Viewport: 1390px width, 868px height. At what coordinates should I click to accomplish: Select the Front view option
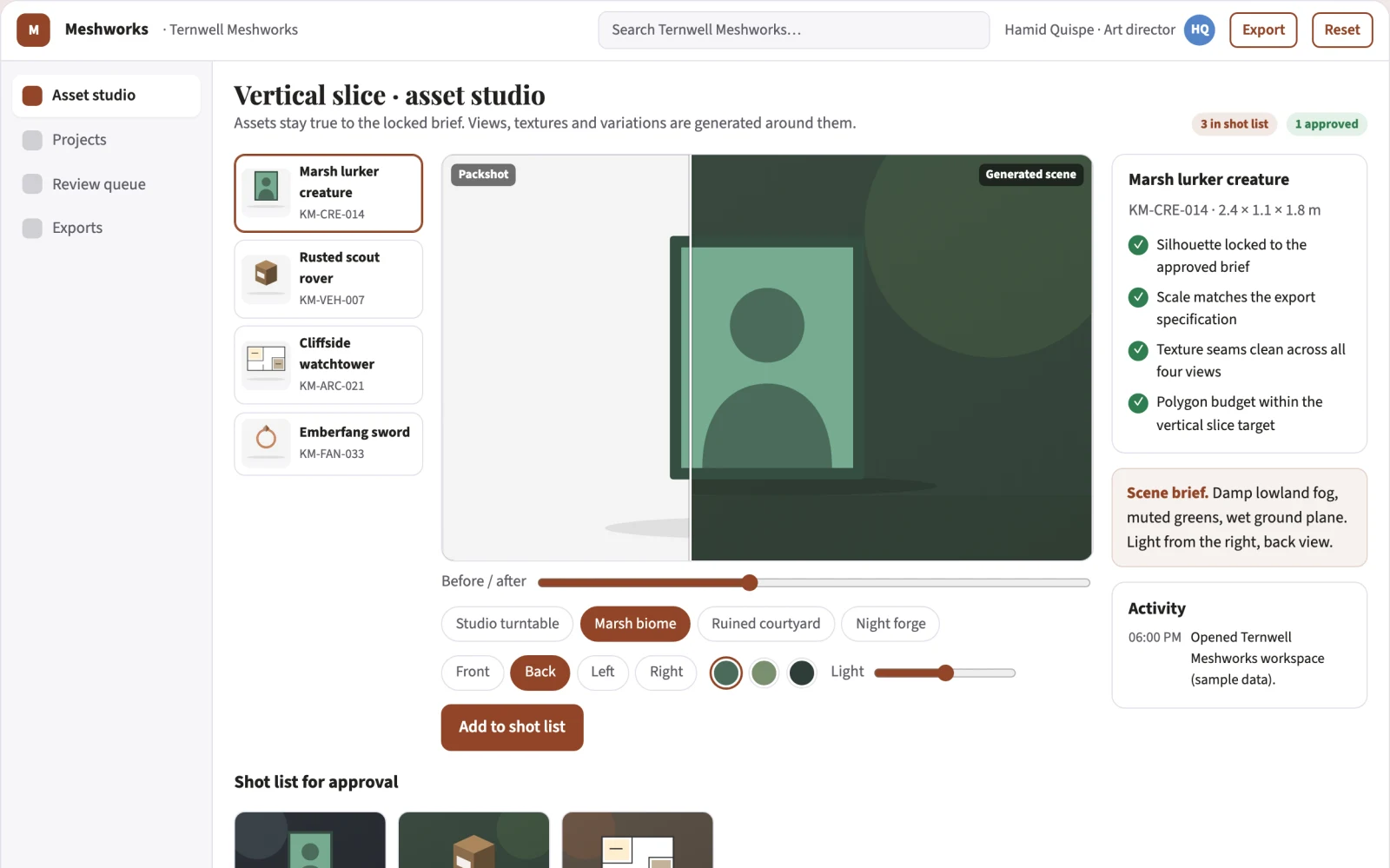473,673
